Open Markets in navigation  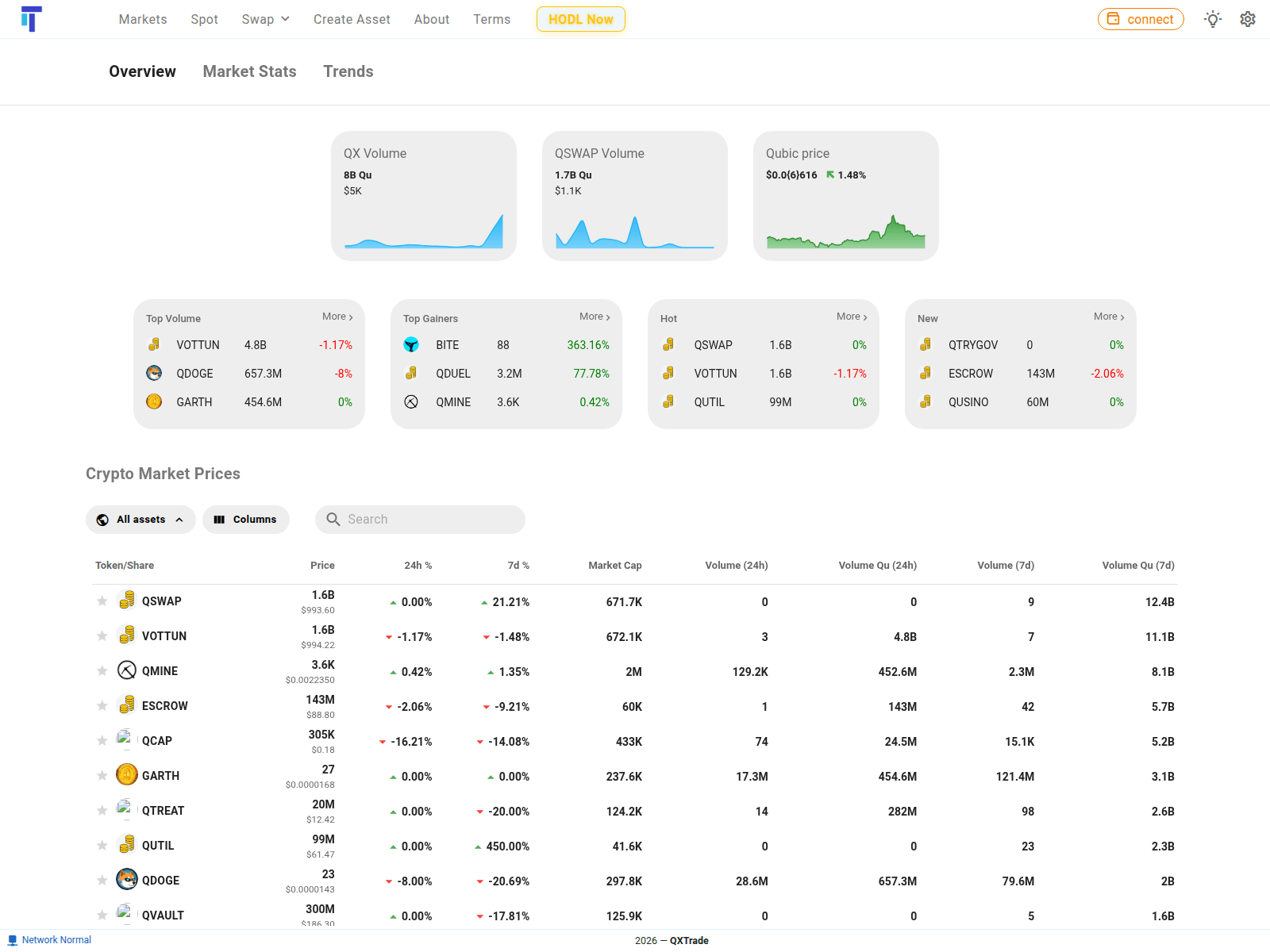[143, 19]
